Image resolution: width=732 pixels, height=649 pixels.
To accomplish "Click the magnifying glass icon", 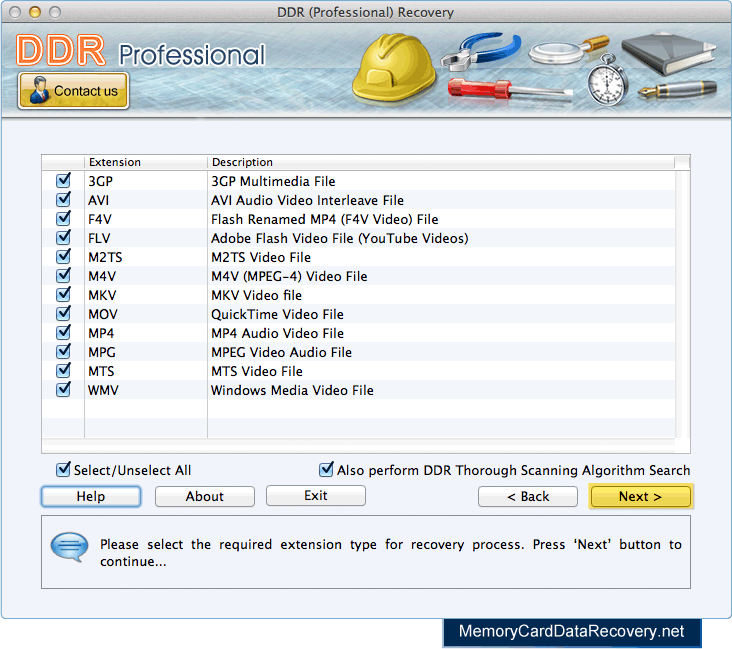I will 569,50.
